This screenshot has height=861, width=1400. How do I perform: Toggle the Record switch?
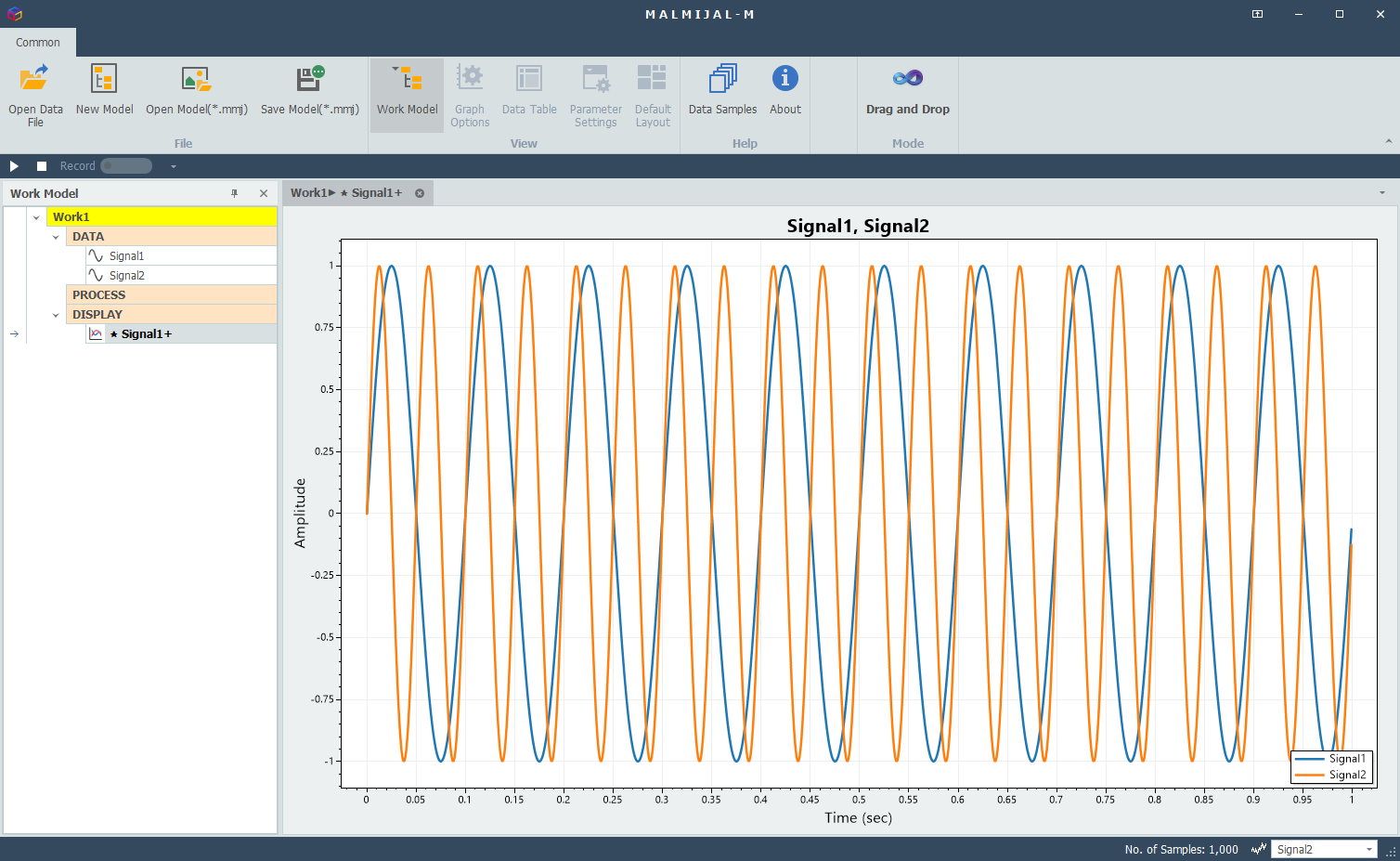[126, 166]
